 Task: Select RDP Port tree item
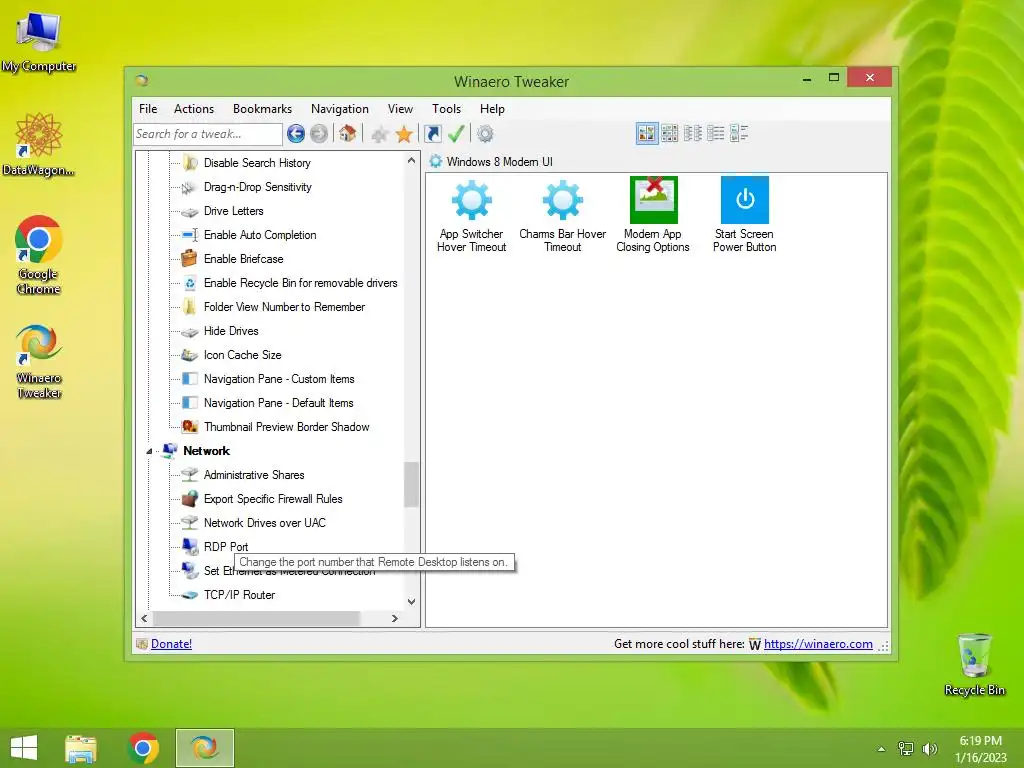226,547
